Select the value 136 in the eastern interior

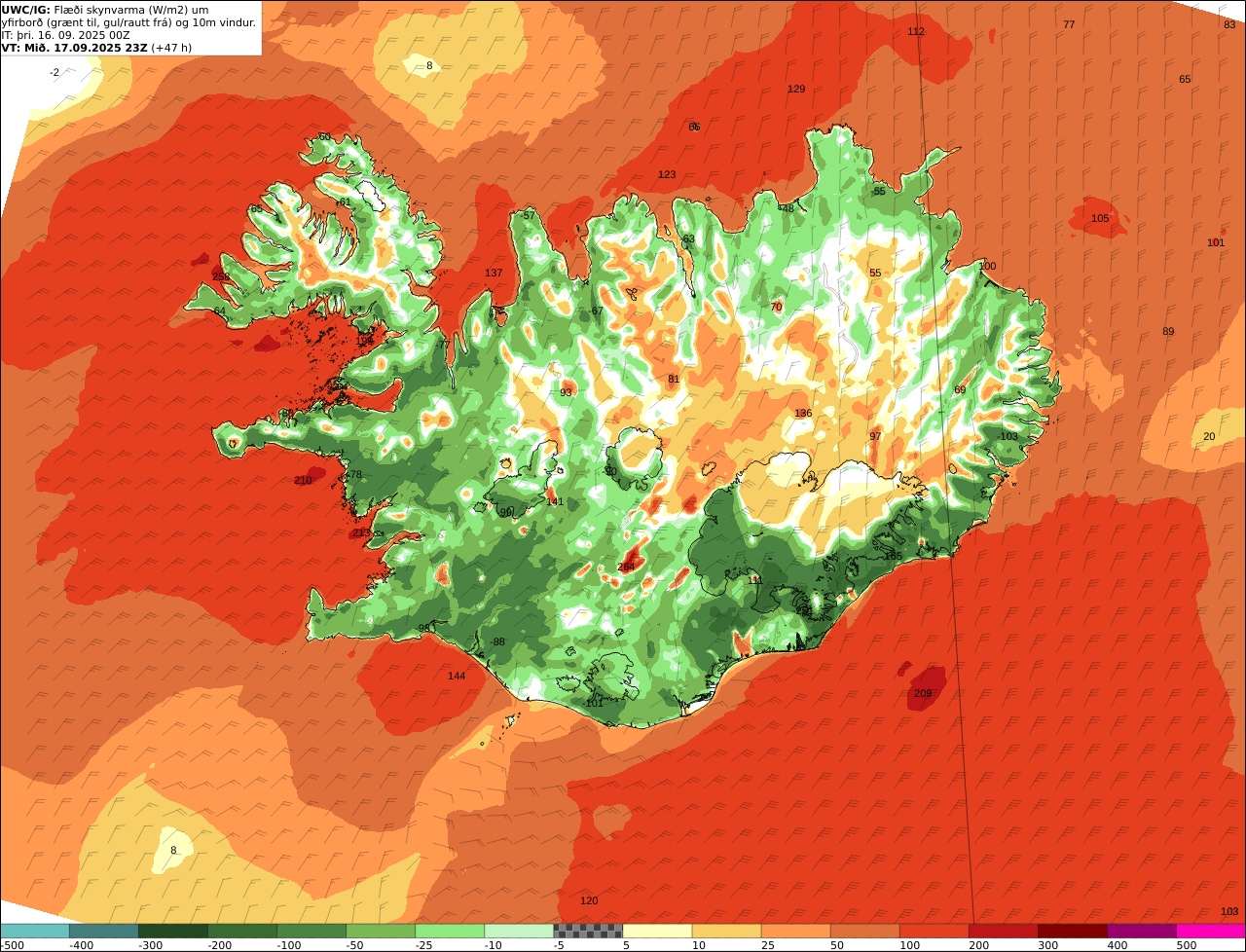point(803,413)
